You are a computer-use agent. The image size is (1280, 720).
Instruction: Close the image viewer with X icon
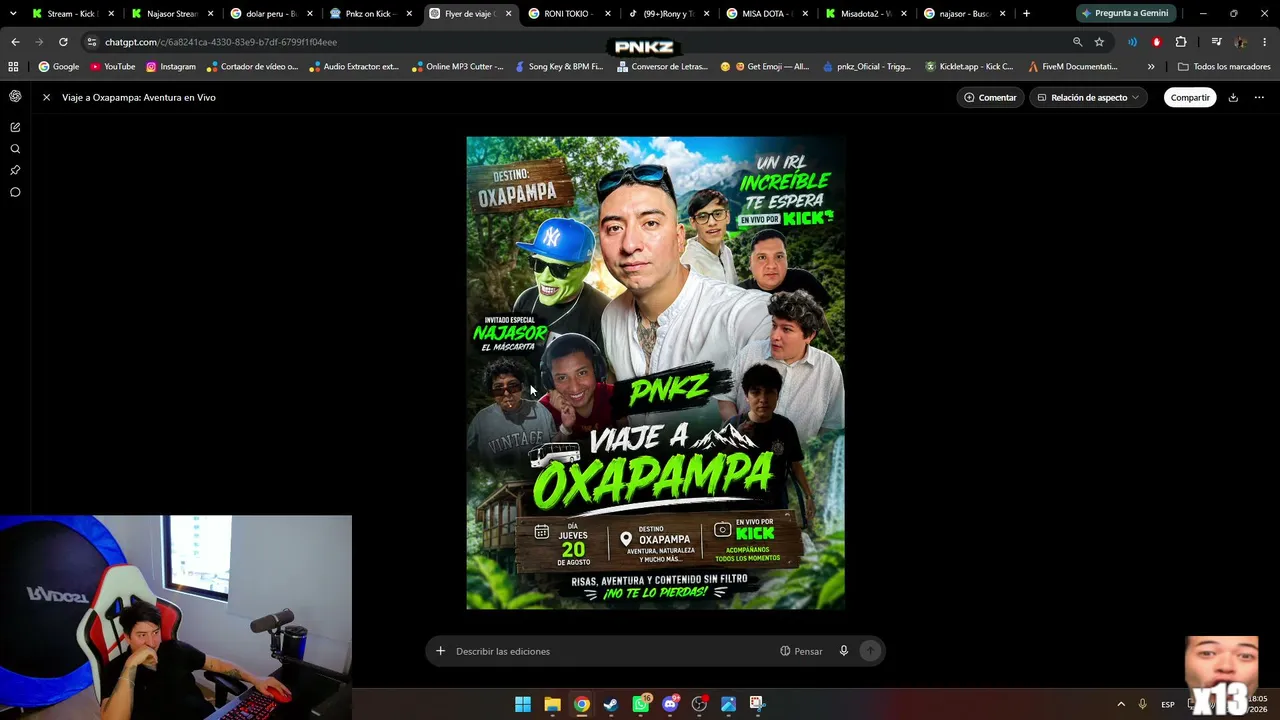(46, 97)
